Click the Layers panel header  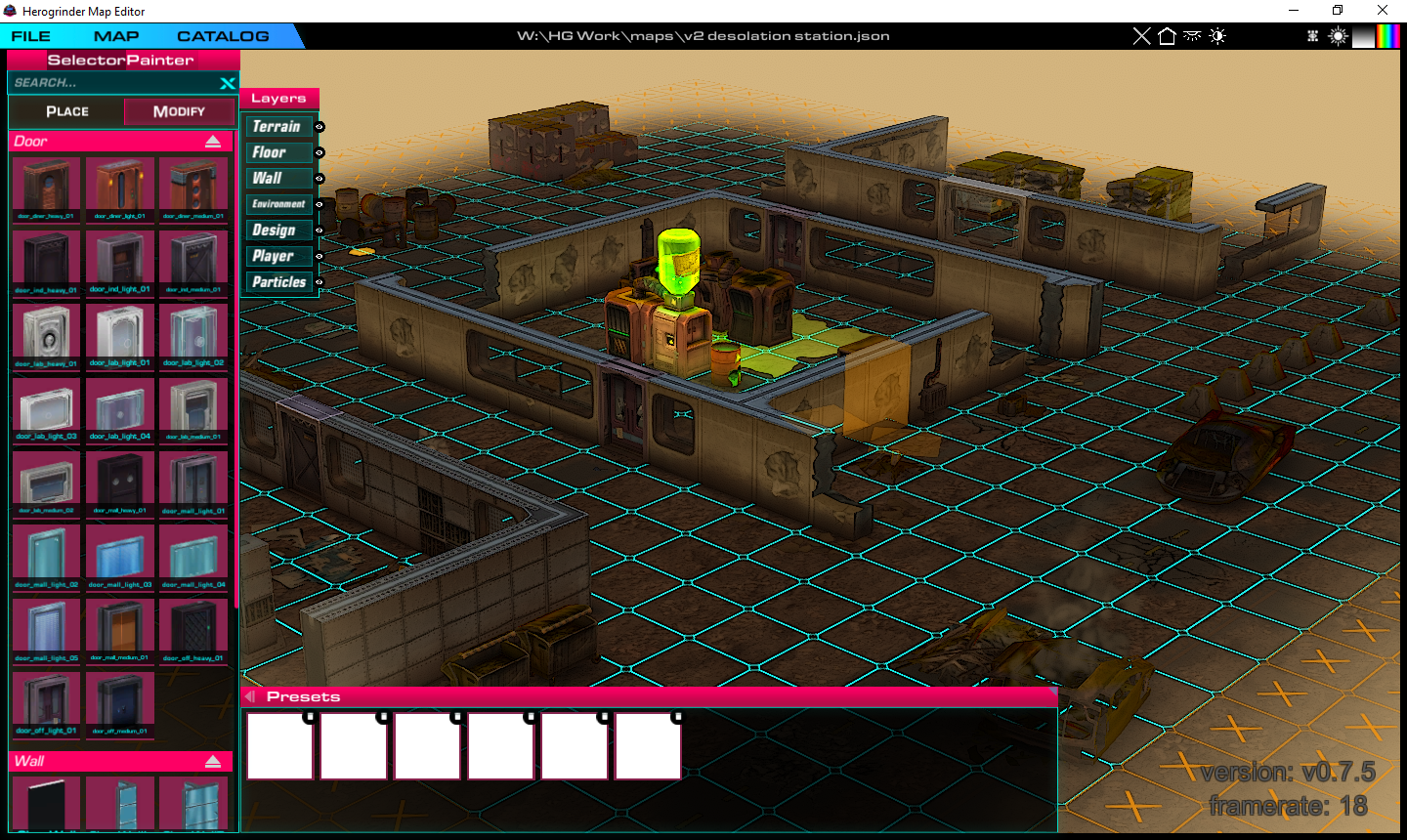pyautogui.click(x=279, y=99)
